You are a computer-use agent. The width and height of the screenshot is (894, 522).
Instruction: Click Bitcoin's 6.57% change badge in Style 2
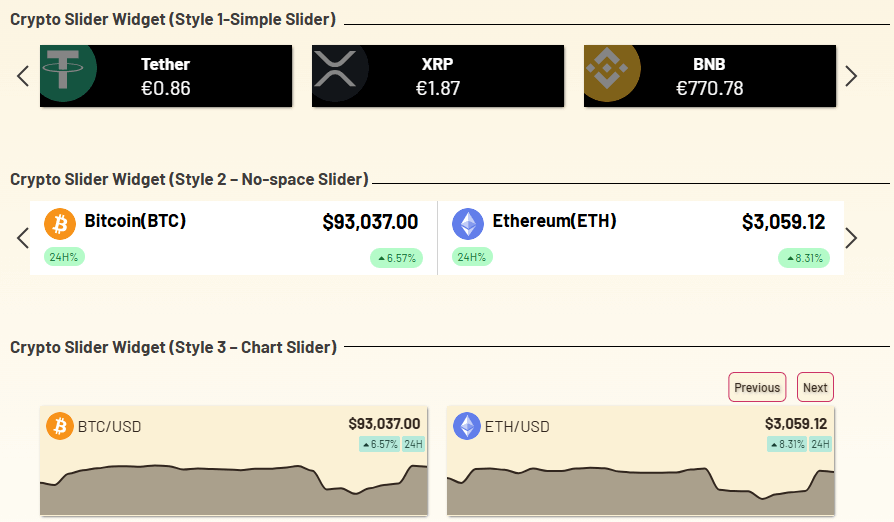tap(396, 258)
